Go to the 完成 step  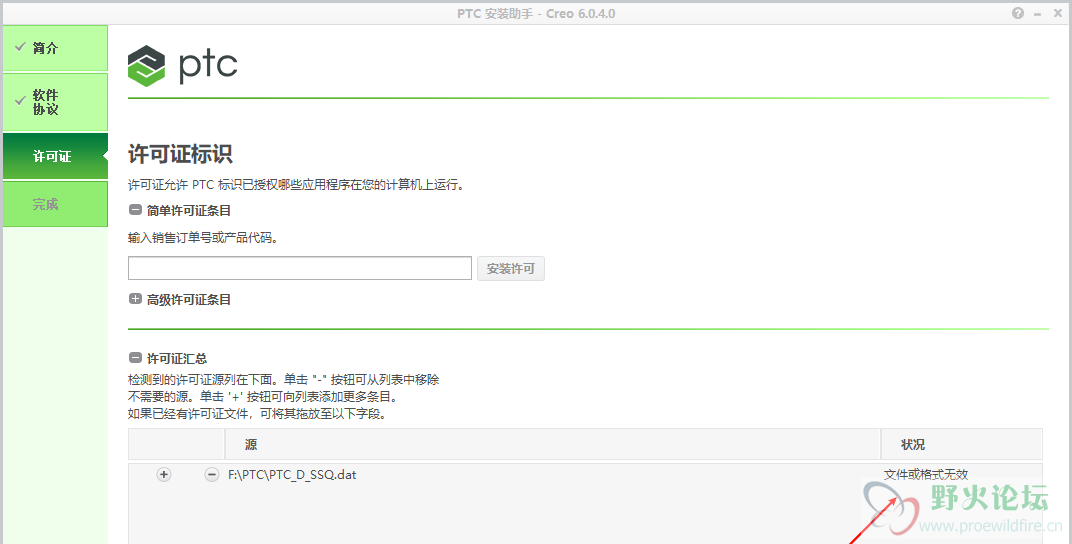pyautogui.click(x=55, y=204)
